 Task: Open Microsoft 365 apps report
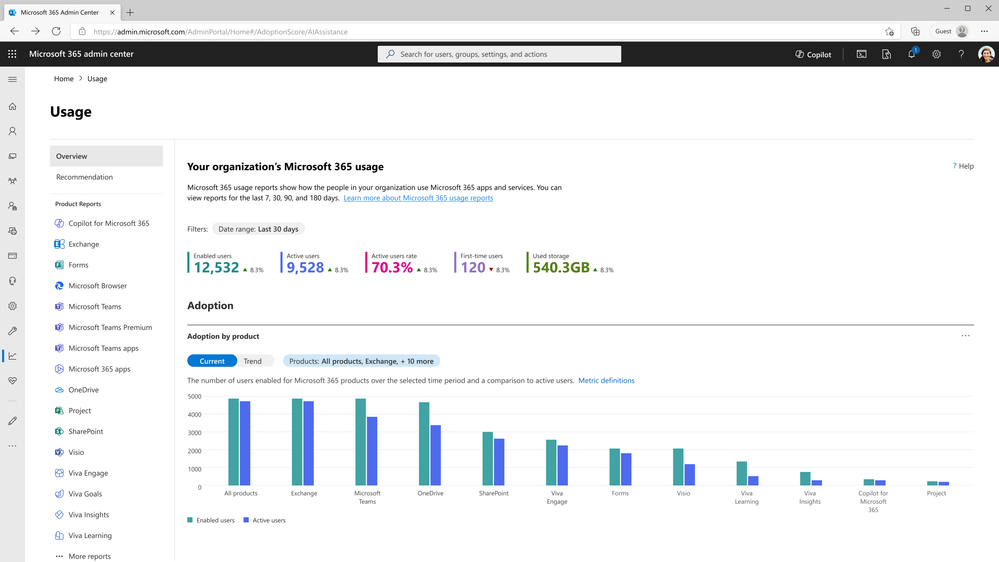point(92,369)
